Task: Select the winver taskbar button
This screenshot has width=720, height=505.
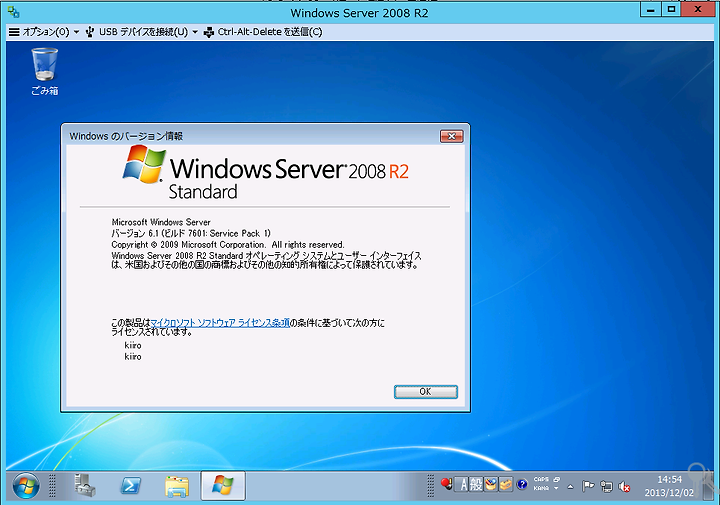Action: coord(223,486)
